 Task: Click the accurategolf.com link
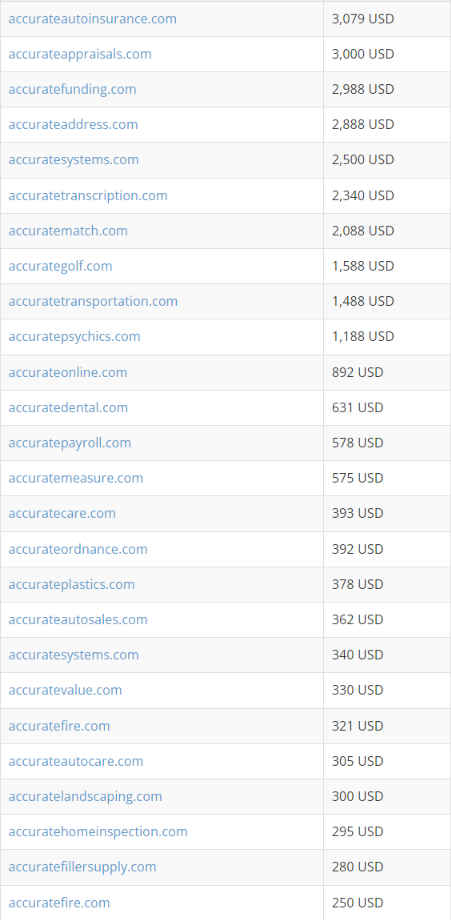[60, 266]
